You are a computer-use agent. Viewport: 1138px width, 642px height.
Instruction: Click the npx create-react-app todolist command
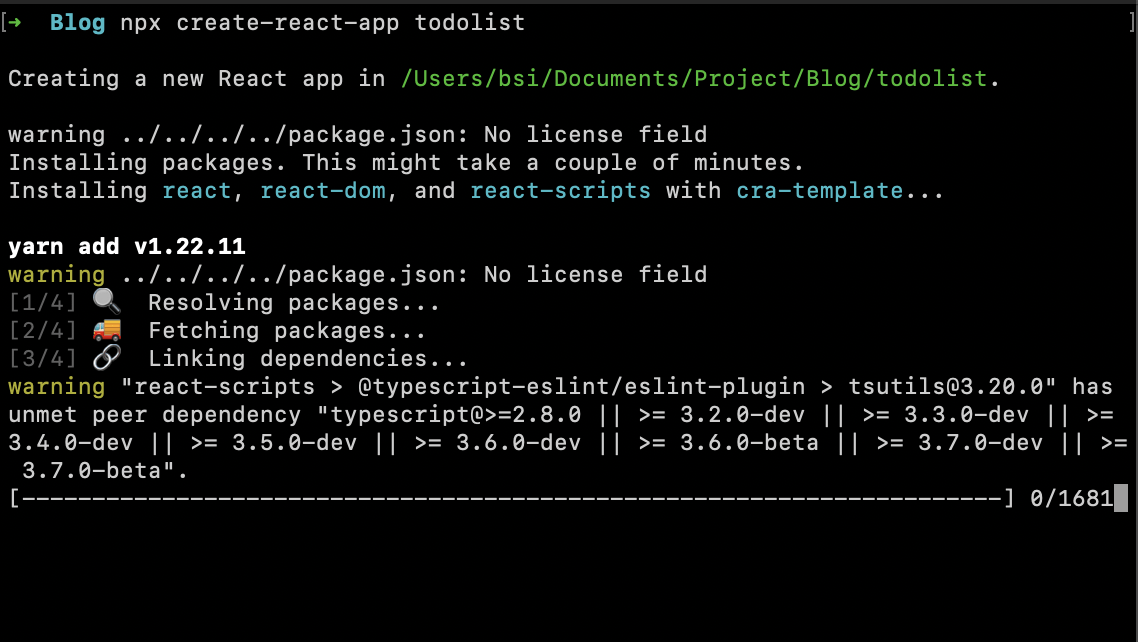[322, 22]
